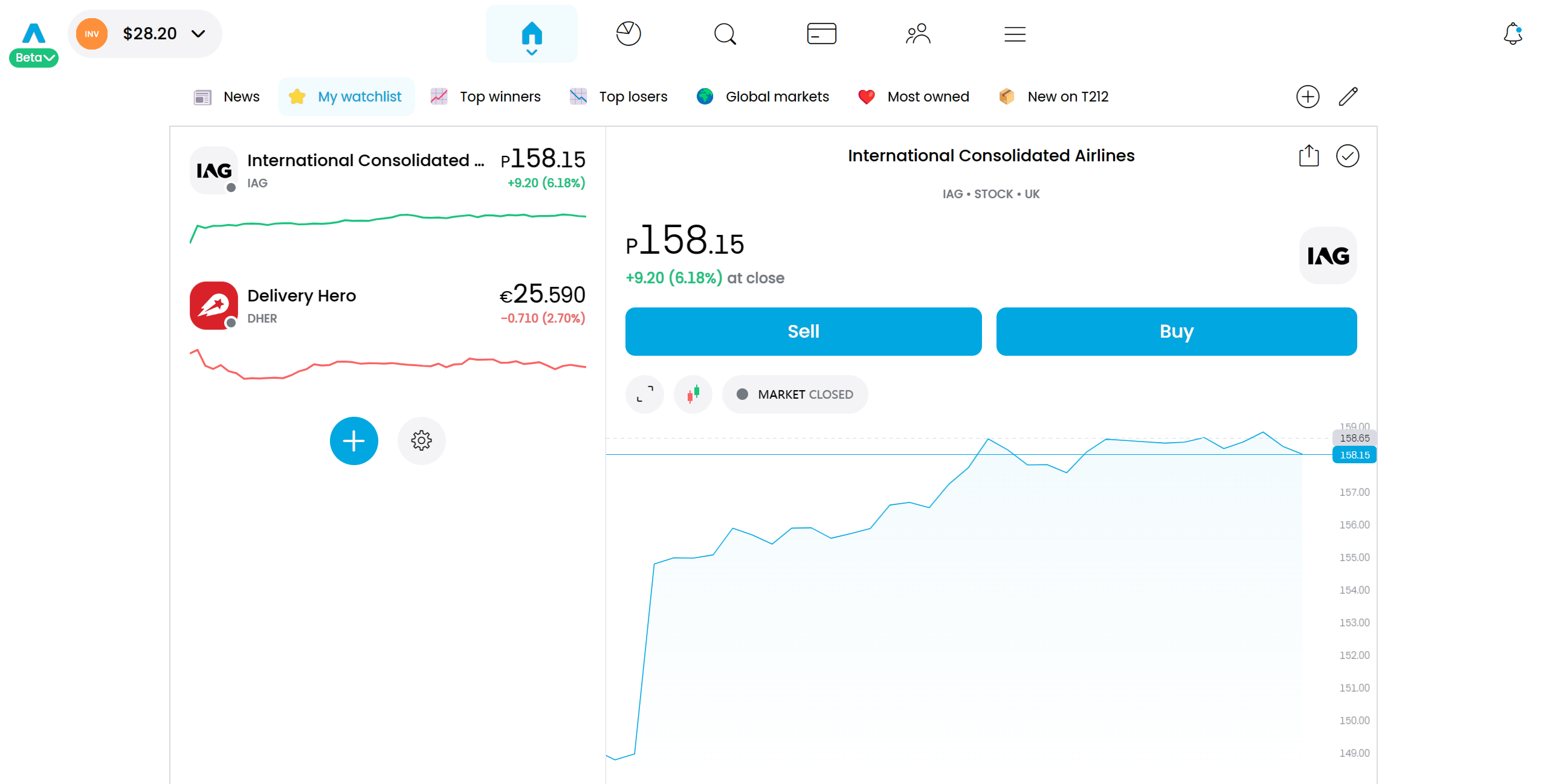The image size is (1547, 784).
Task: Click the Buy button for IAG stock
Action: pos(1176,331)
